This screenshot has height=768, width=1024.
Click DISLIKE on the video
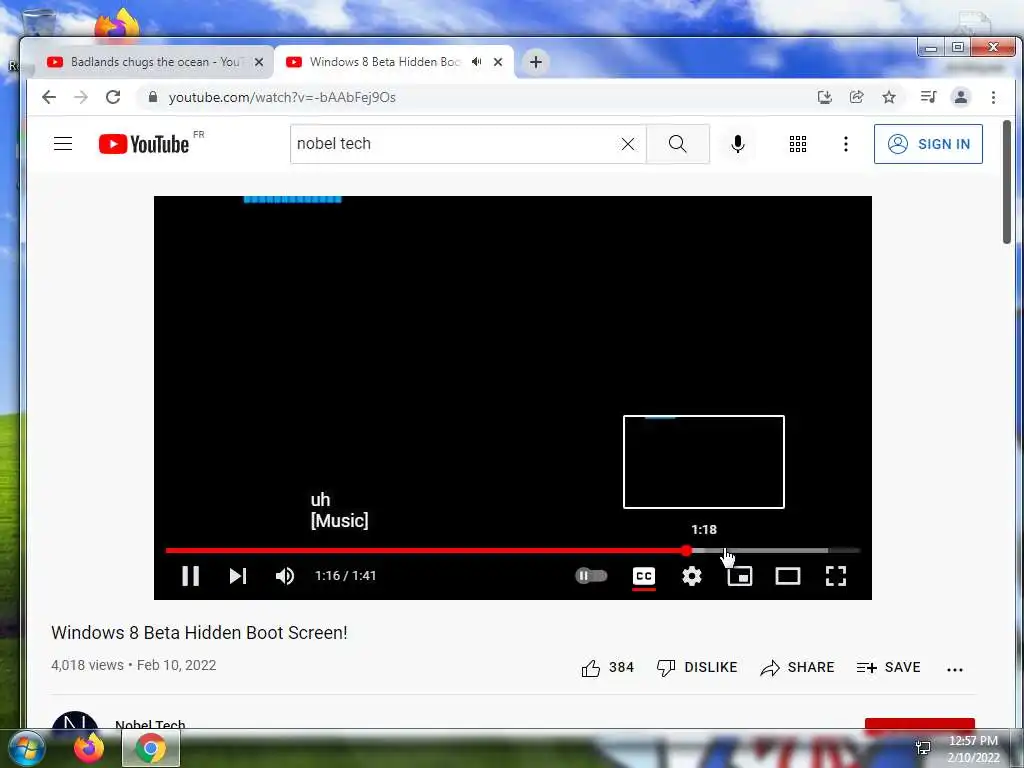[x=697, y=667]
